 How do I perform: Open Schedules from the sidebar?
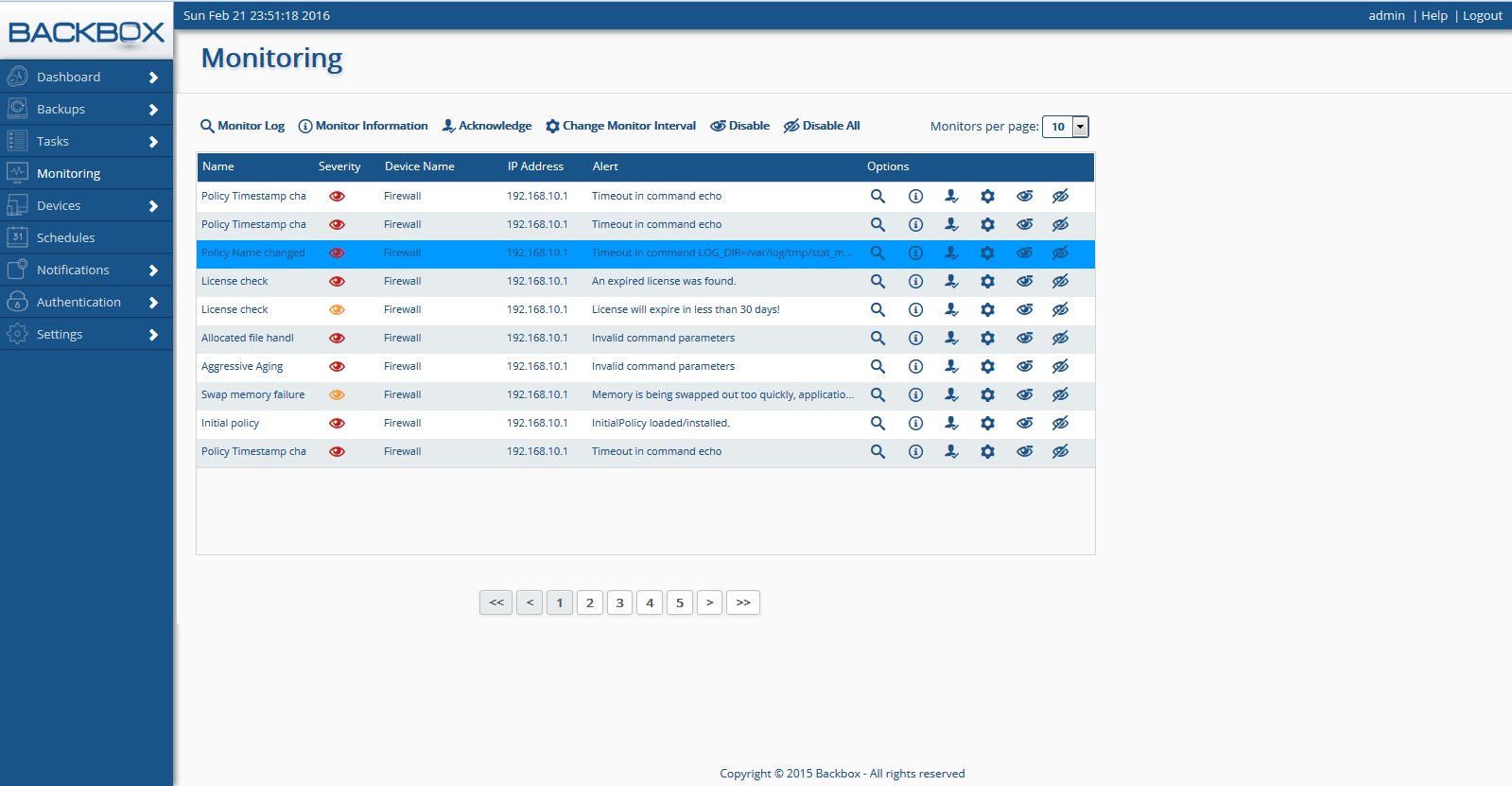pyautogui.click(x=65, y=238)
